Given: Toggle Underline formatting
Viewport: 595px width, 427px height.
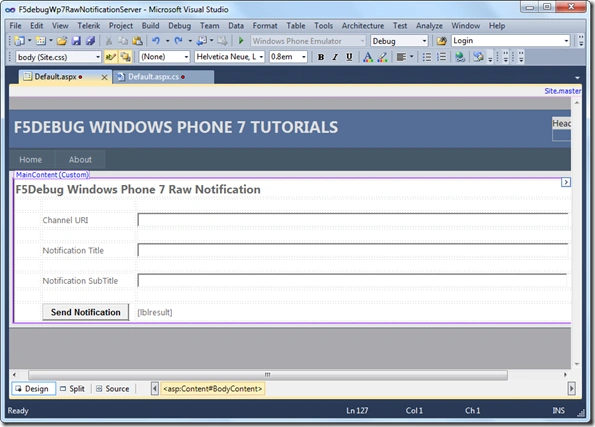Looking at the screenshot, I should (x=349, y=57).
